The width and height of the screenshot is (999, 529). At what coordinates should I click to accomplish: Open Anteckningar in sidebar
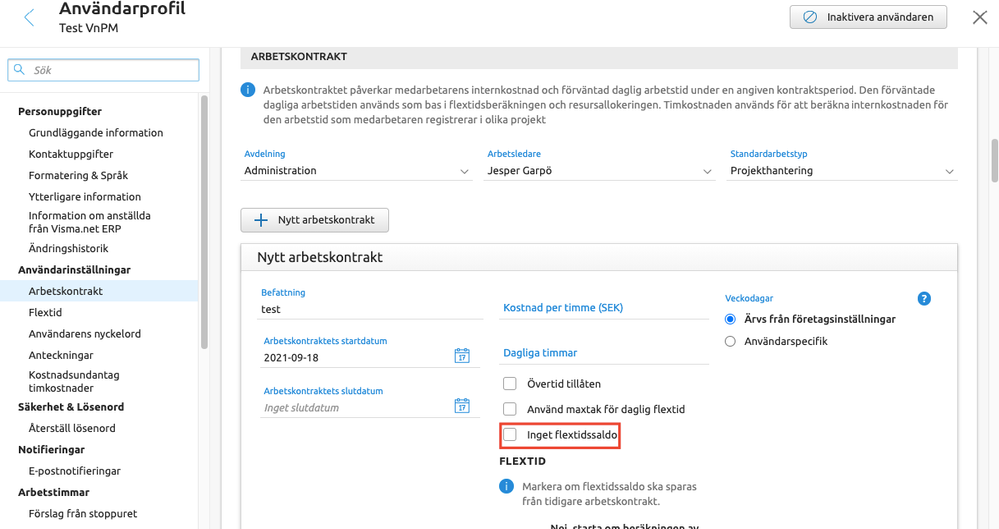pyautogui.click(x=61, y=355)
